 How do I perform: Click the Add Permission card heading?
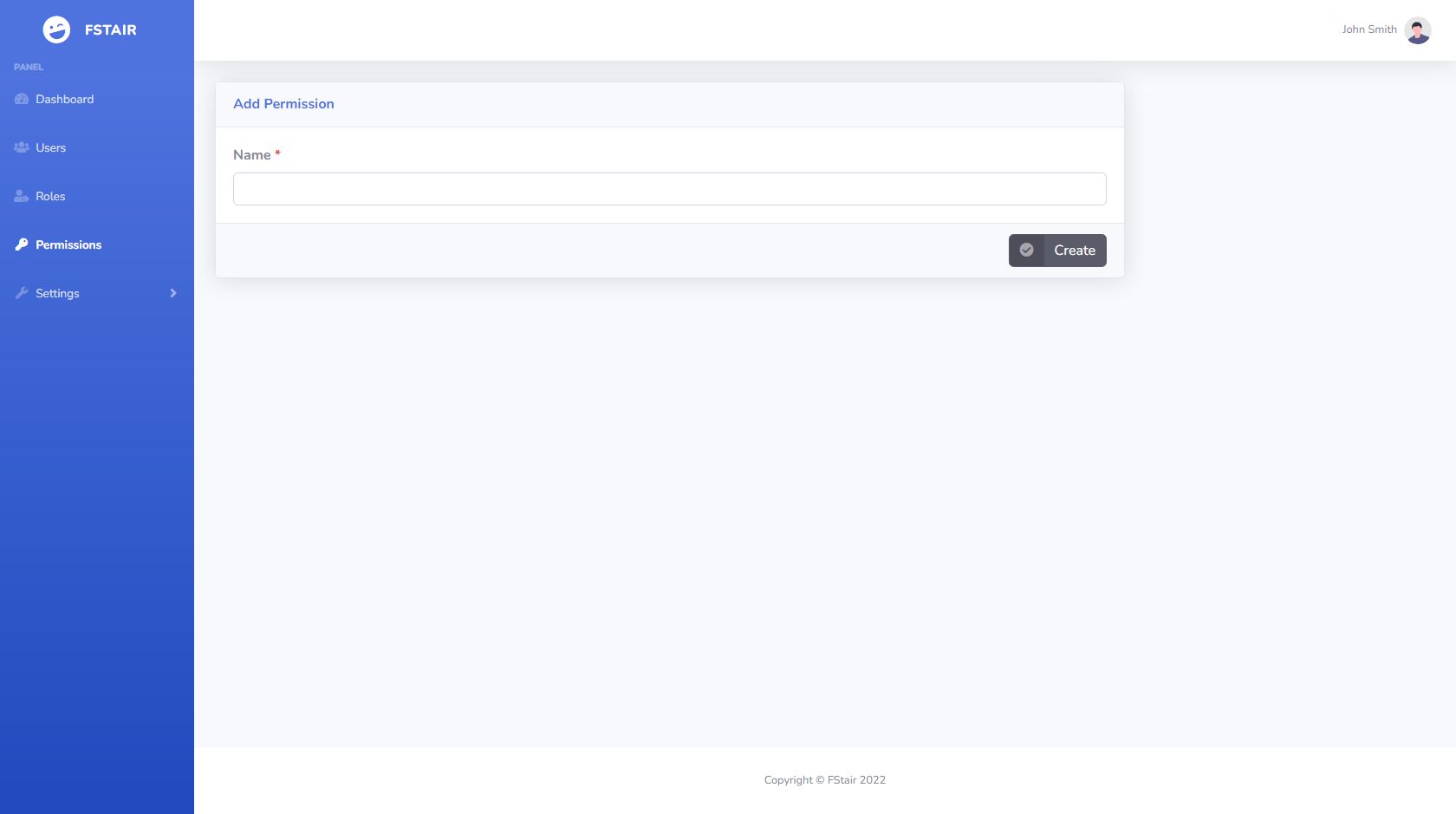tap(283, 104)
